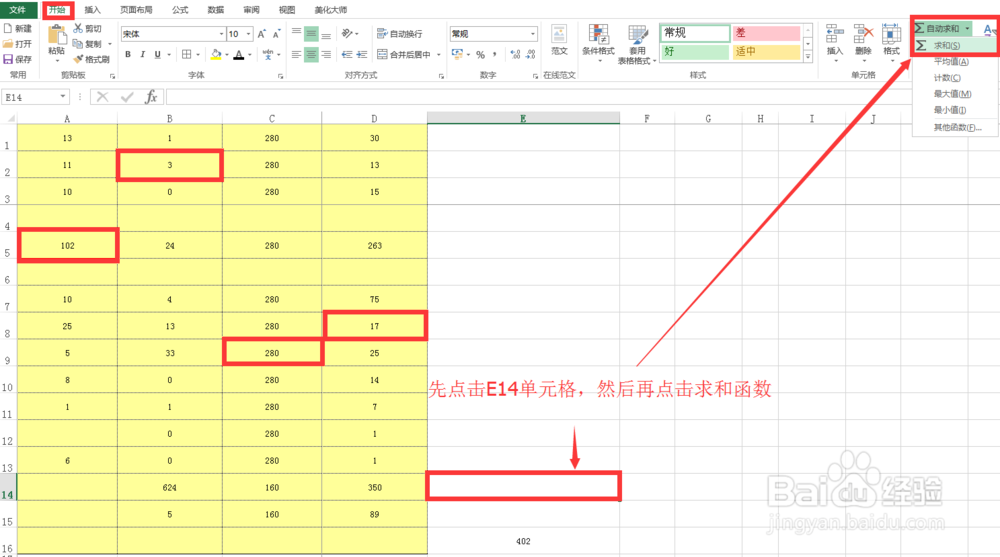The height and width of the screenshot is (557, 1000).
Task: Toggle 自动换行 (Wrap Text)
Action: (400, 34)
